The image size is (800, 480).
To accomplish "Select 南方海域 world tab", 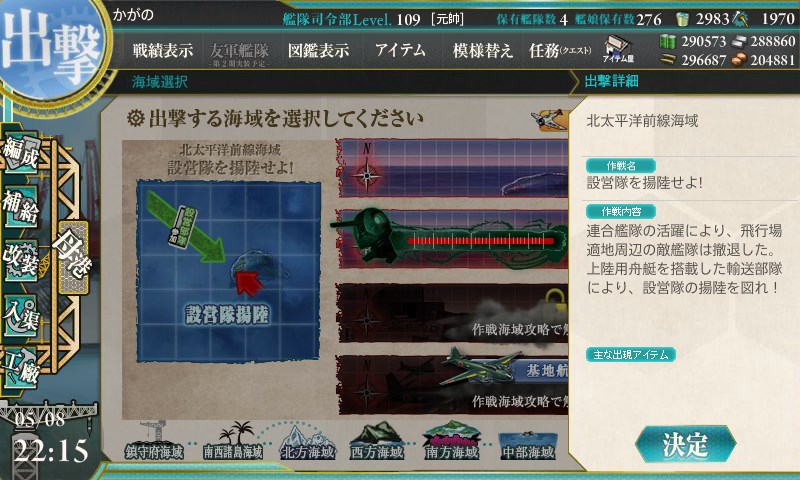I will pos(452,441).
